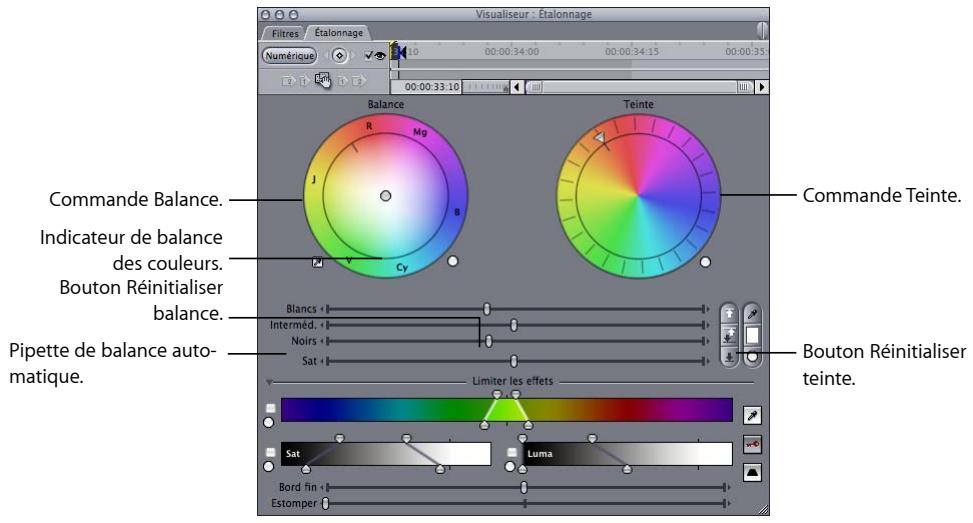Click the window resize grip corner

pyautogui.click(x=763, y=509)
